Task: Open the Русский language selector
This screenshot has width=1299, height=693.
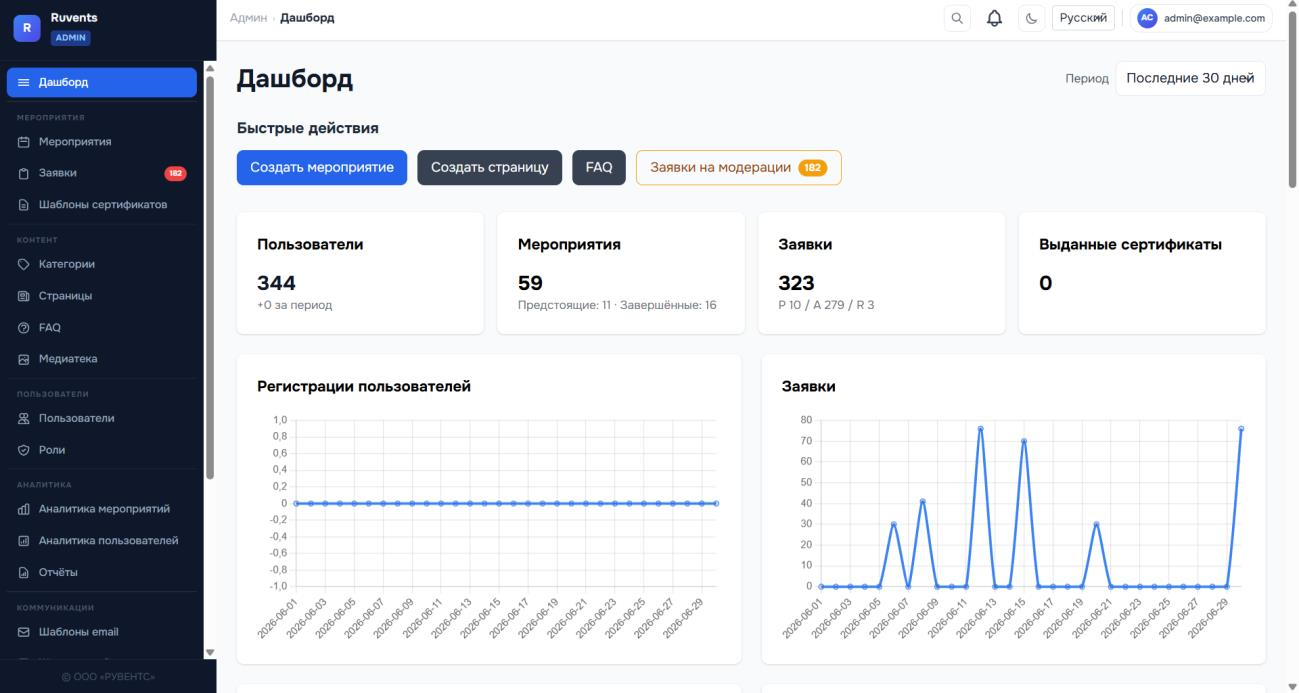Action: 1083,18
